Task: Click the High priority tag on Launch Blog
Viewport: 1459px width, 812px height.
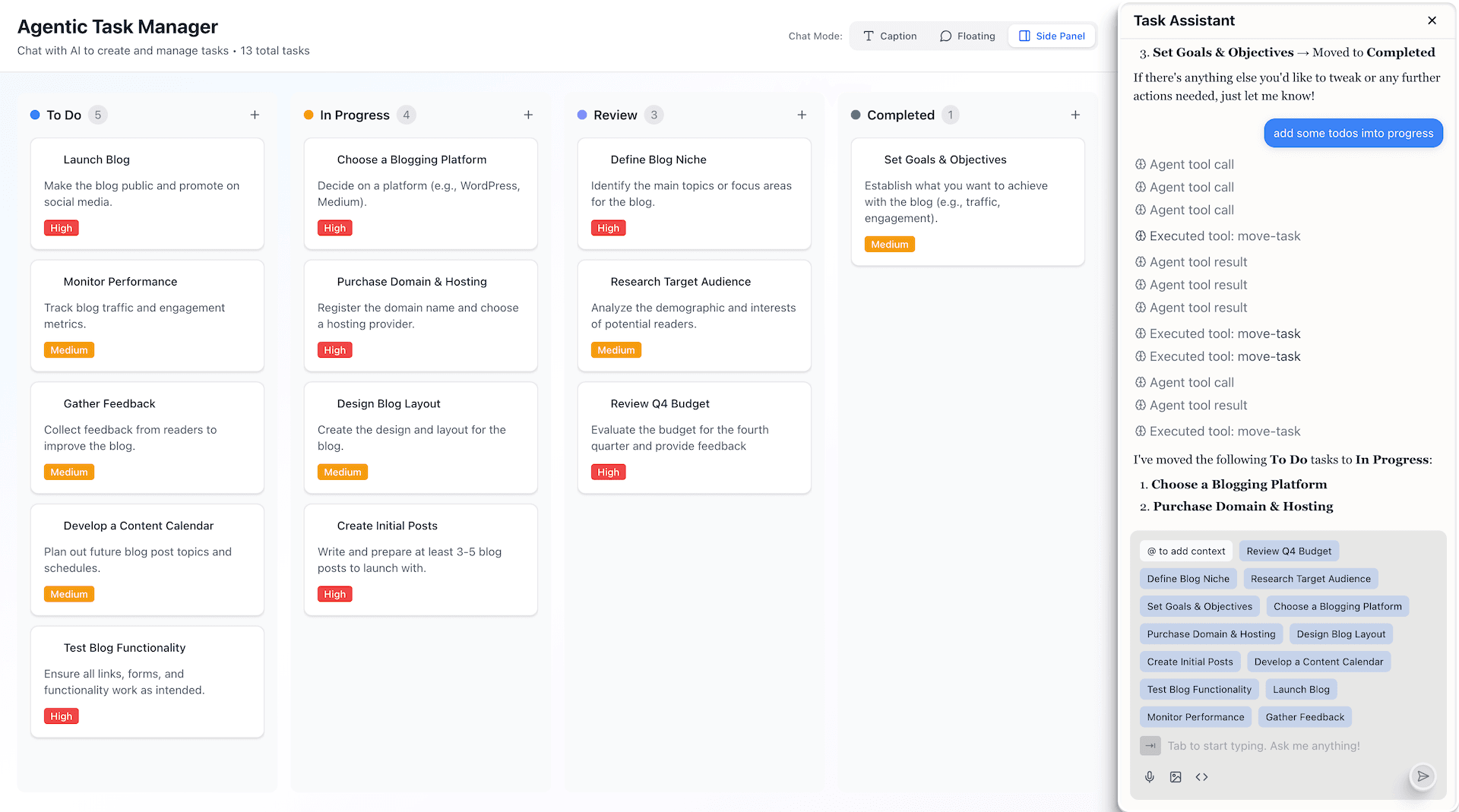Action: click(62, 228)
